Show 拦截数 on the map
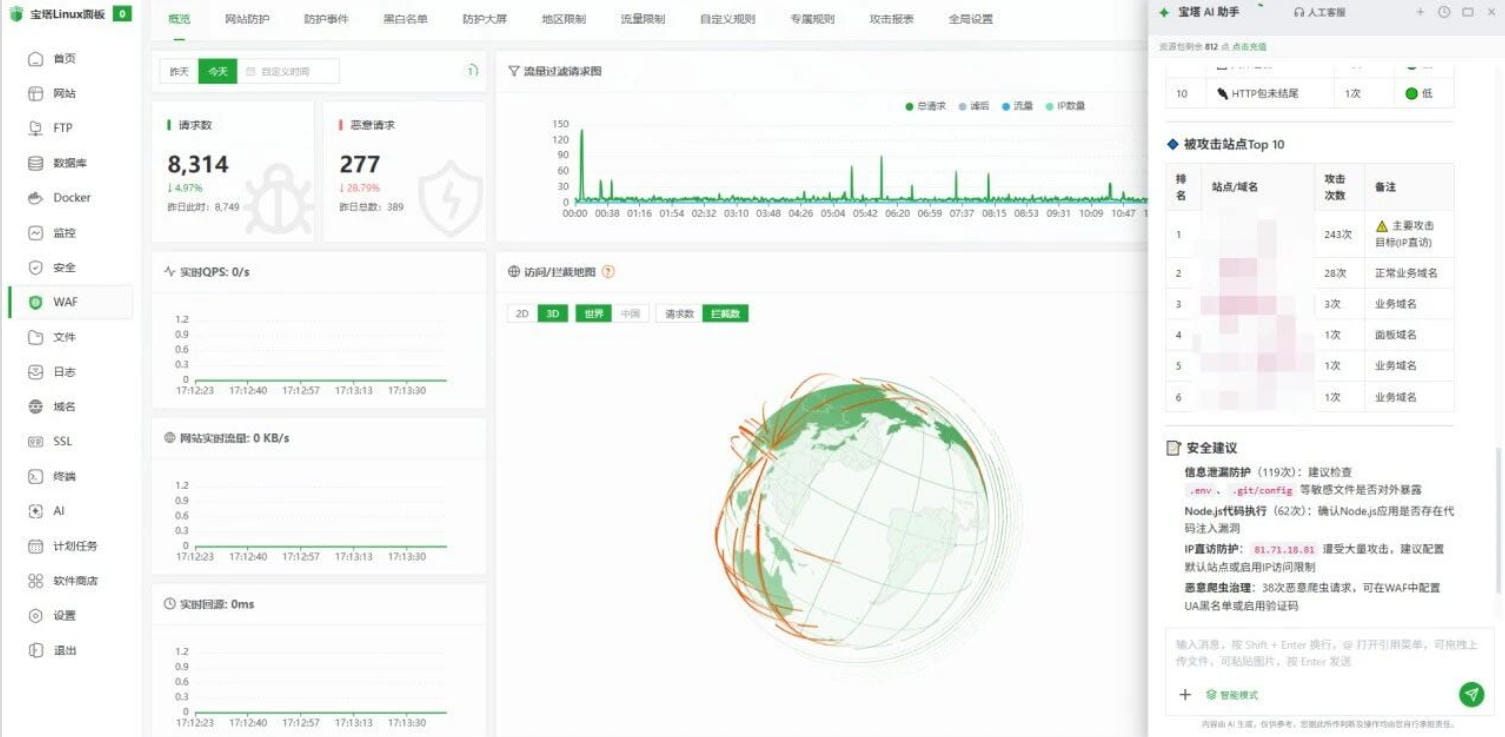 point(725,314)
